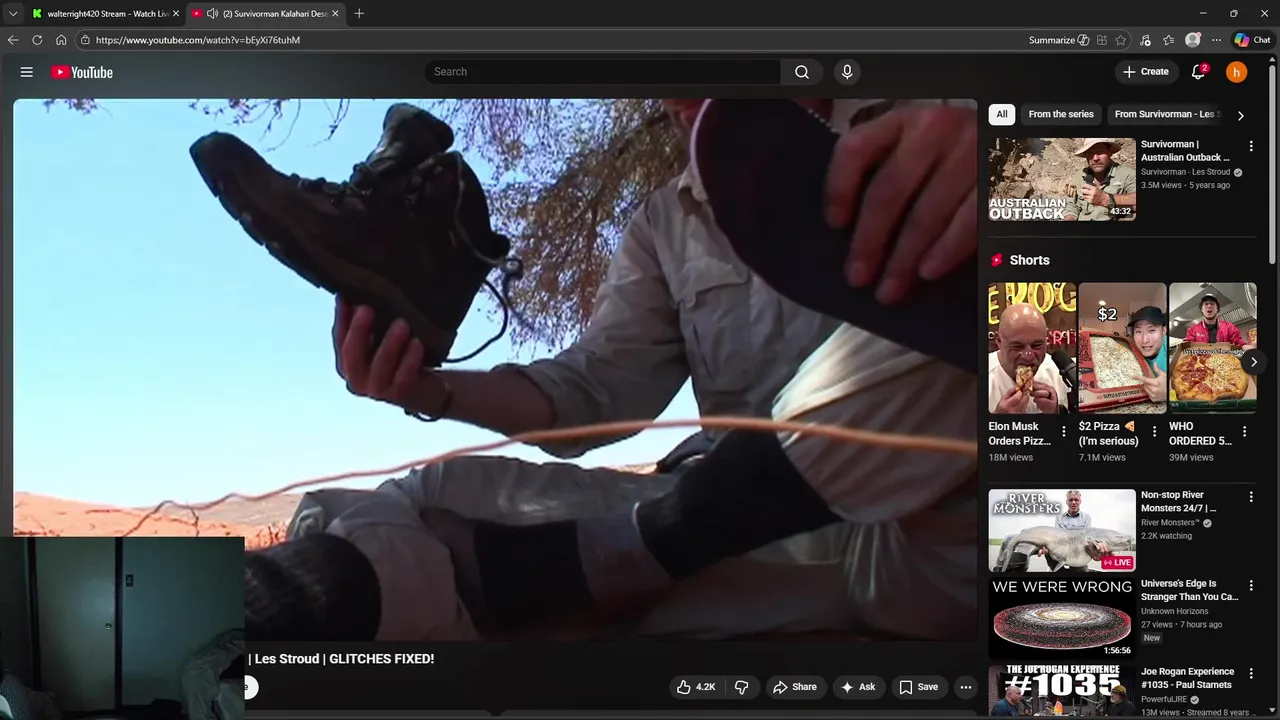Mute the Survivorman tab audio icon
1280x720 pixels.
coord(212,14)
